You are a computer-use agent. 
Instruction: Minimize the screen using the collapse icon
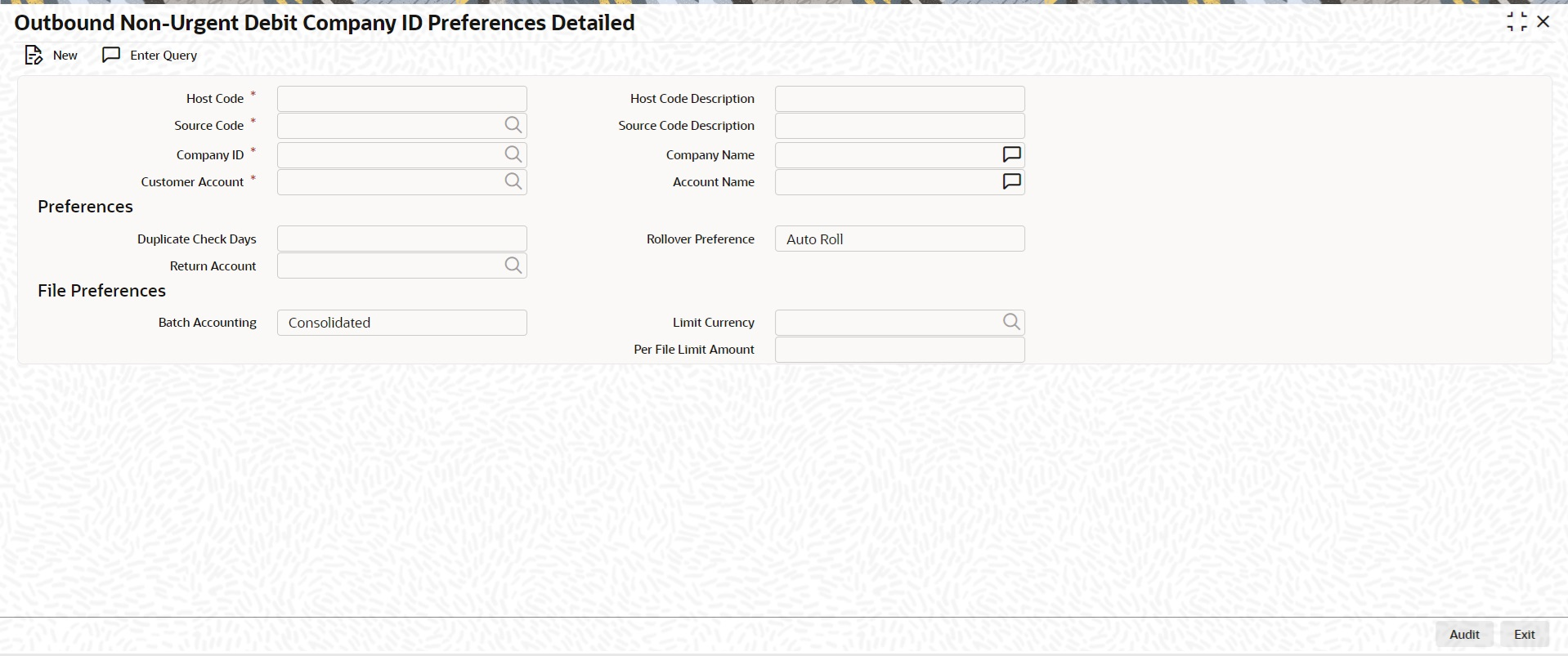point(1516,22)
